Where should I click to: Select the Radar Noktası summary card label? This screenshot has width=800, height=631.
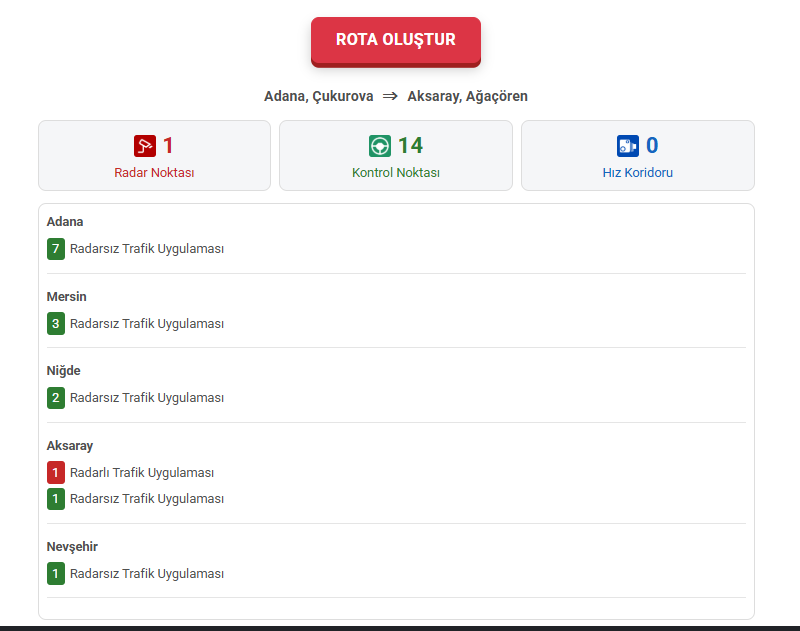[x=154, y=172]
